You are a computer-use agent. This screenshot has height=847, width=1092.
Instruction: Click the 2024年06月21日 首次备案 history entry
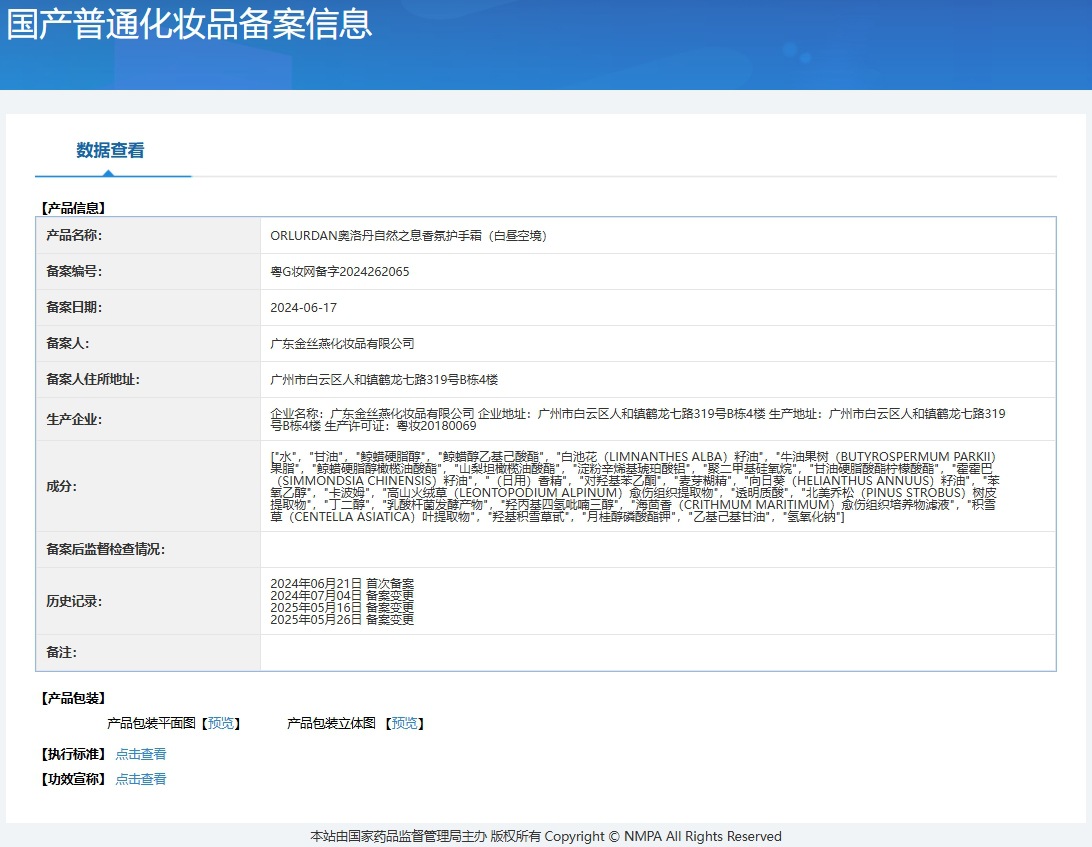(x=342, y=583)
